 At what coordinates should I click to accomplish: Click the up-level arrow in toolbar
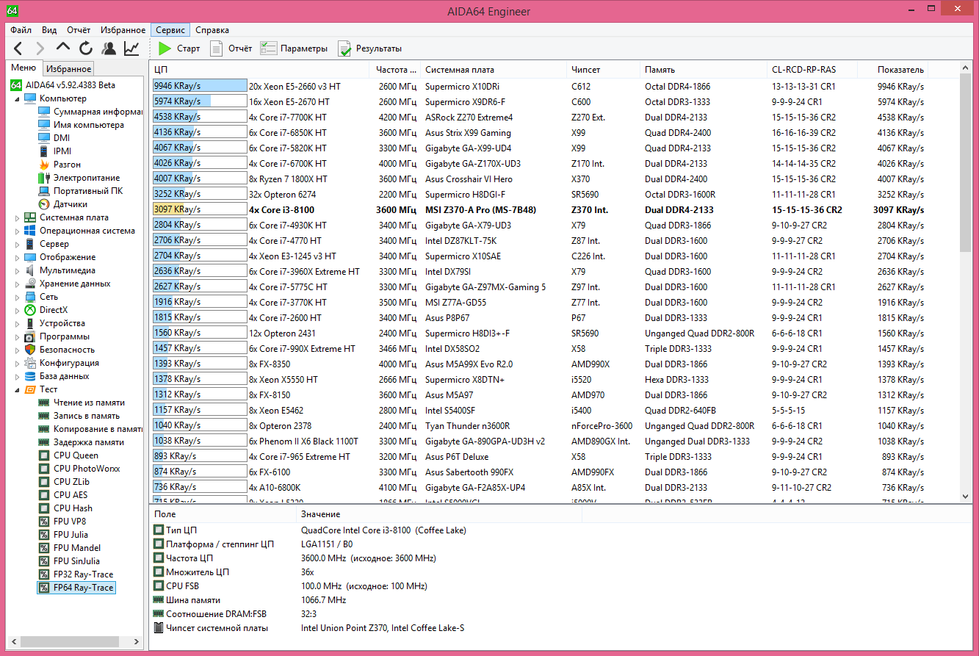pos(63,48)
